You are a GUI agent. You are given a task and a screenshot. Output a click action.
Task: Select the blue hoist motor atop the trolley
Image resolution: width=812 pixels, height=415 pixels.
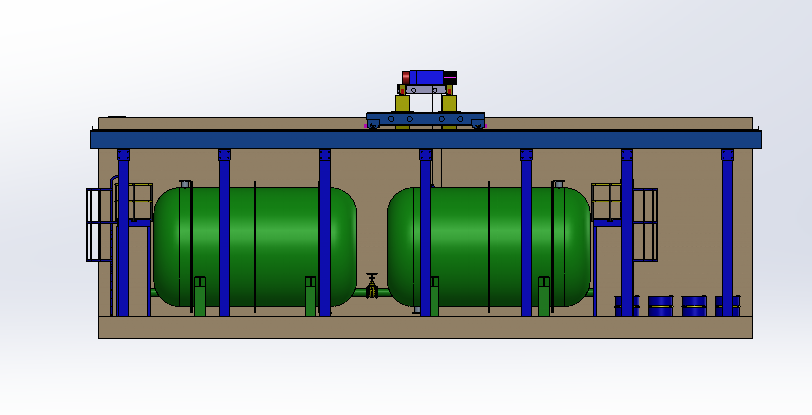(427, 78)
